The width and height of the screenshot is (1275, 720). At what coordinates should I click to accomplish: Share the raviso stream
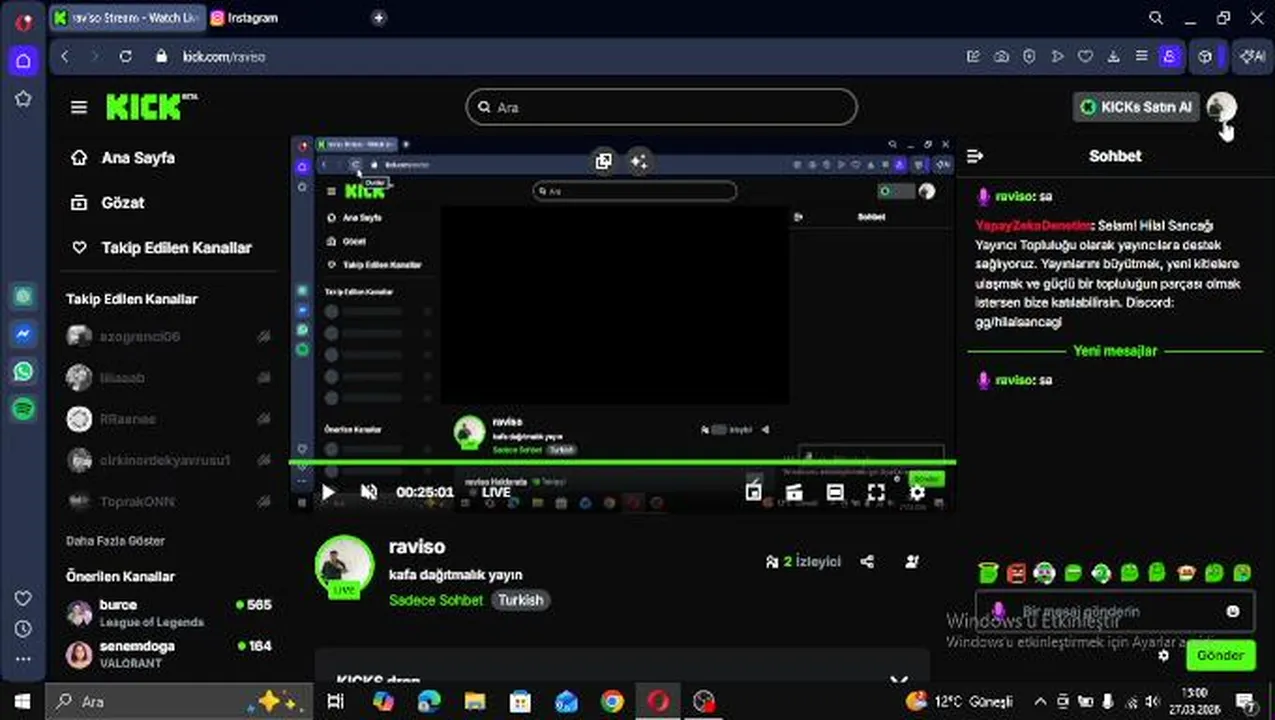coord(867,562)
